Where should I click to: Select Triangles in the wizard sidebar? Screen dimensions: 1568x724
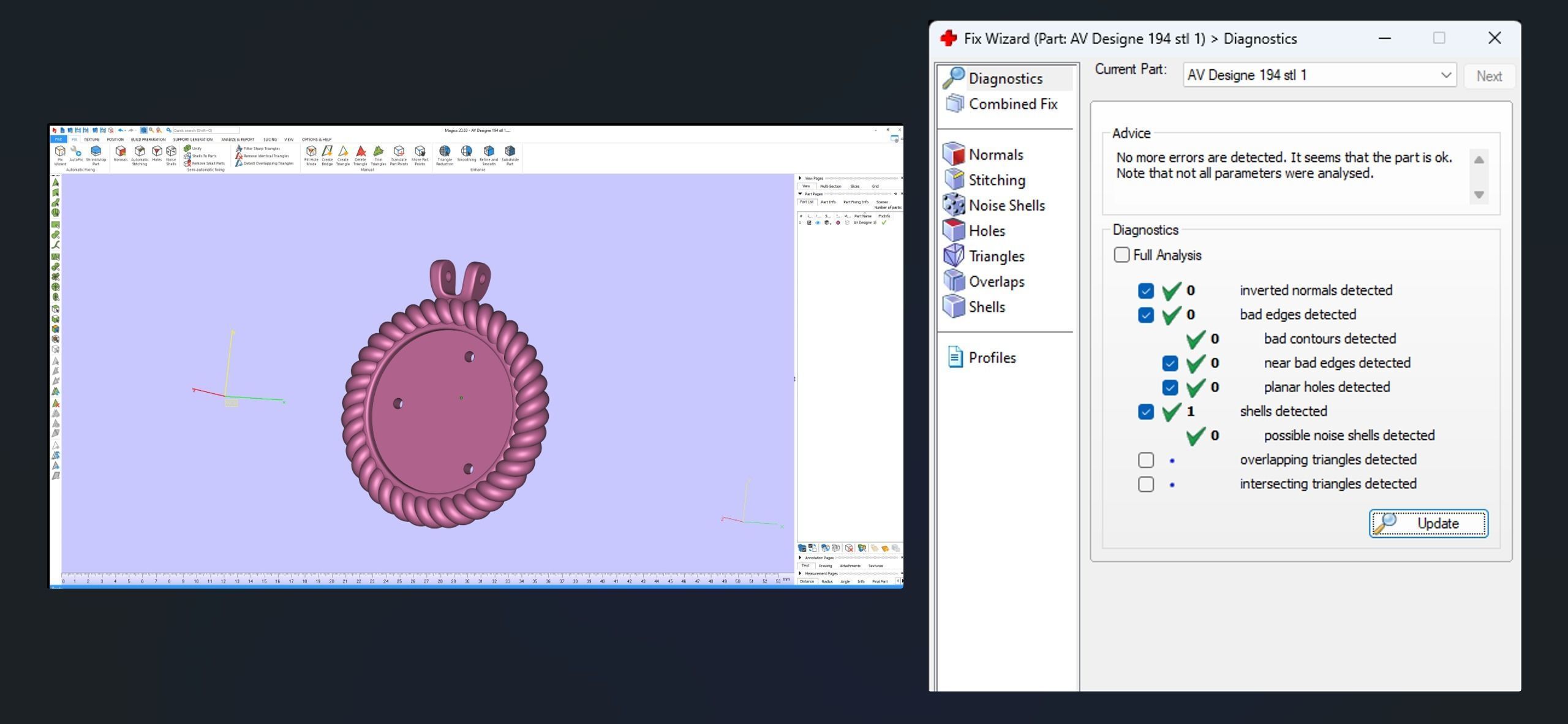coord(996,257)
